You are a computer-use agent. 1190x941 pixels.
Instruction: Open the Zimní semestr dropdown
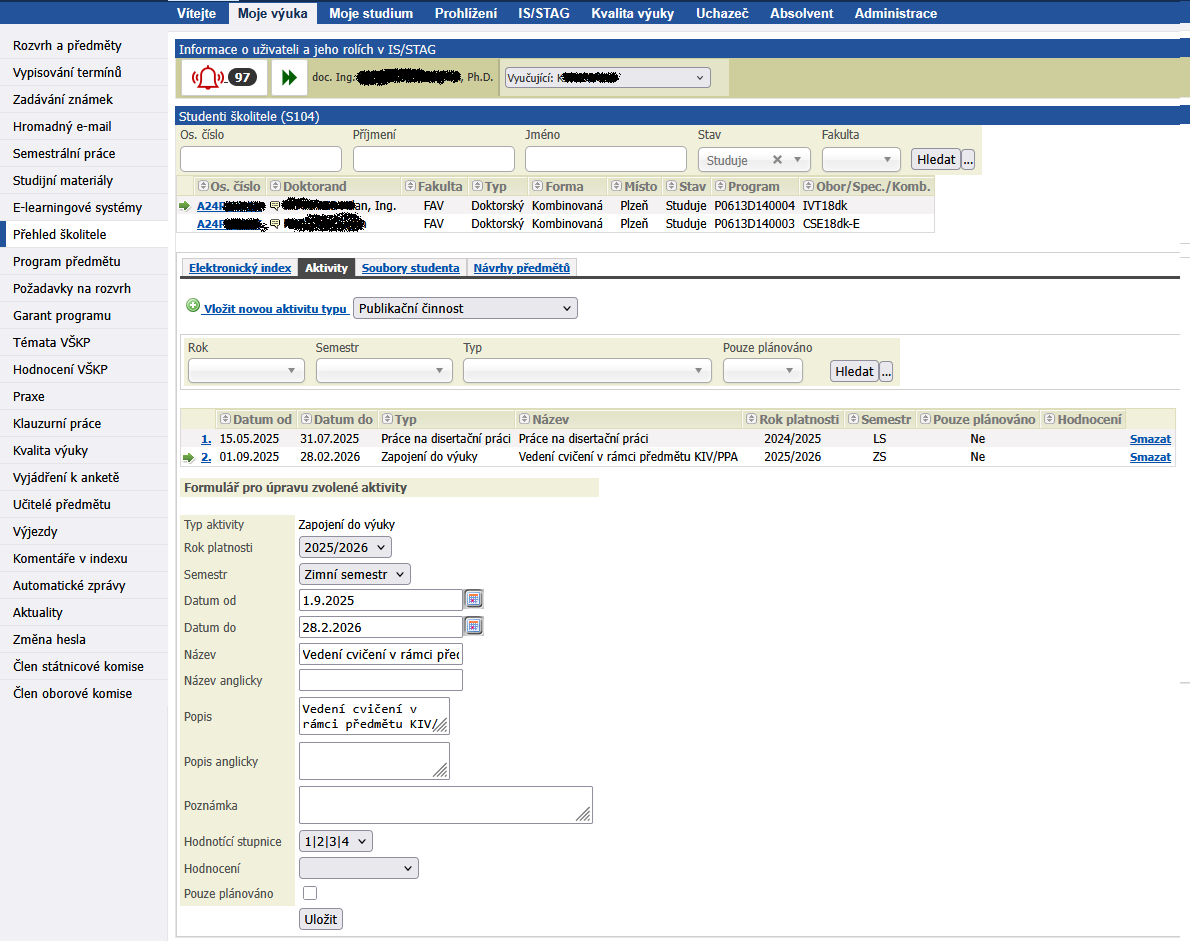(x=354, y=574)
